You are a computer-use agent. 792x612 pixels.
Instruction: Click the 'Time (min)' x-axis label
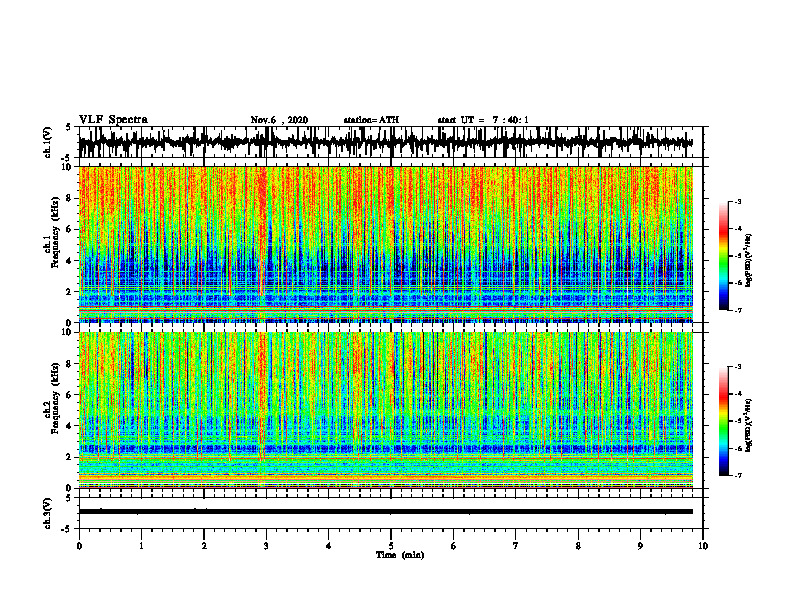pos(400,555)
